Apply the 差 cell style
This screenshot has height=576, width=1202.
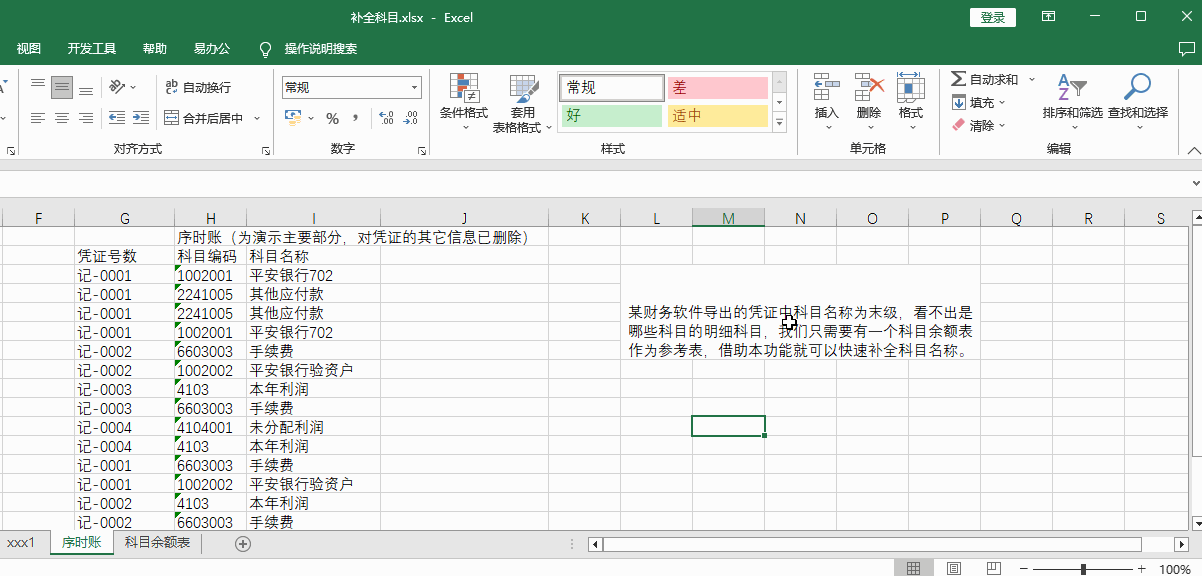pos(717,88)
